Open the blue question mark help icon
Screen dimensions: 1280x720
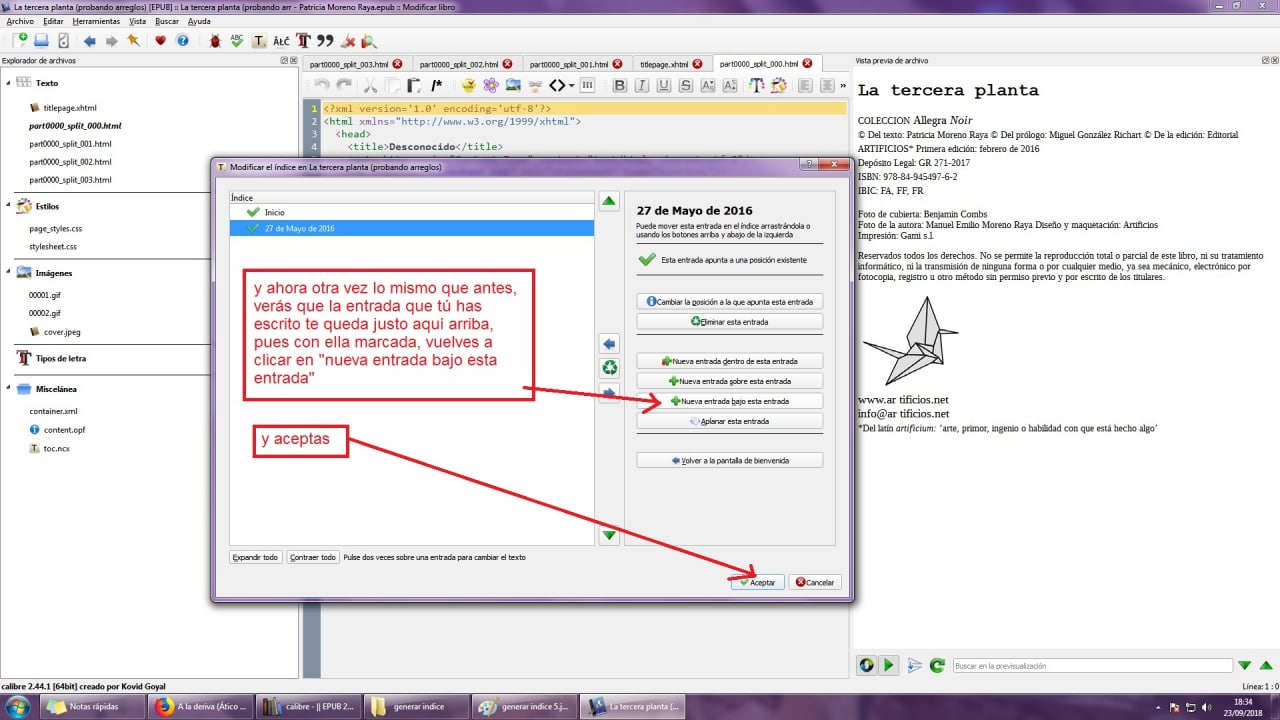click(182, 41)
